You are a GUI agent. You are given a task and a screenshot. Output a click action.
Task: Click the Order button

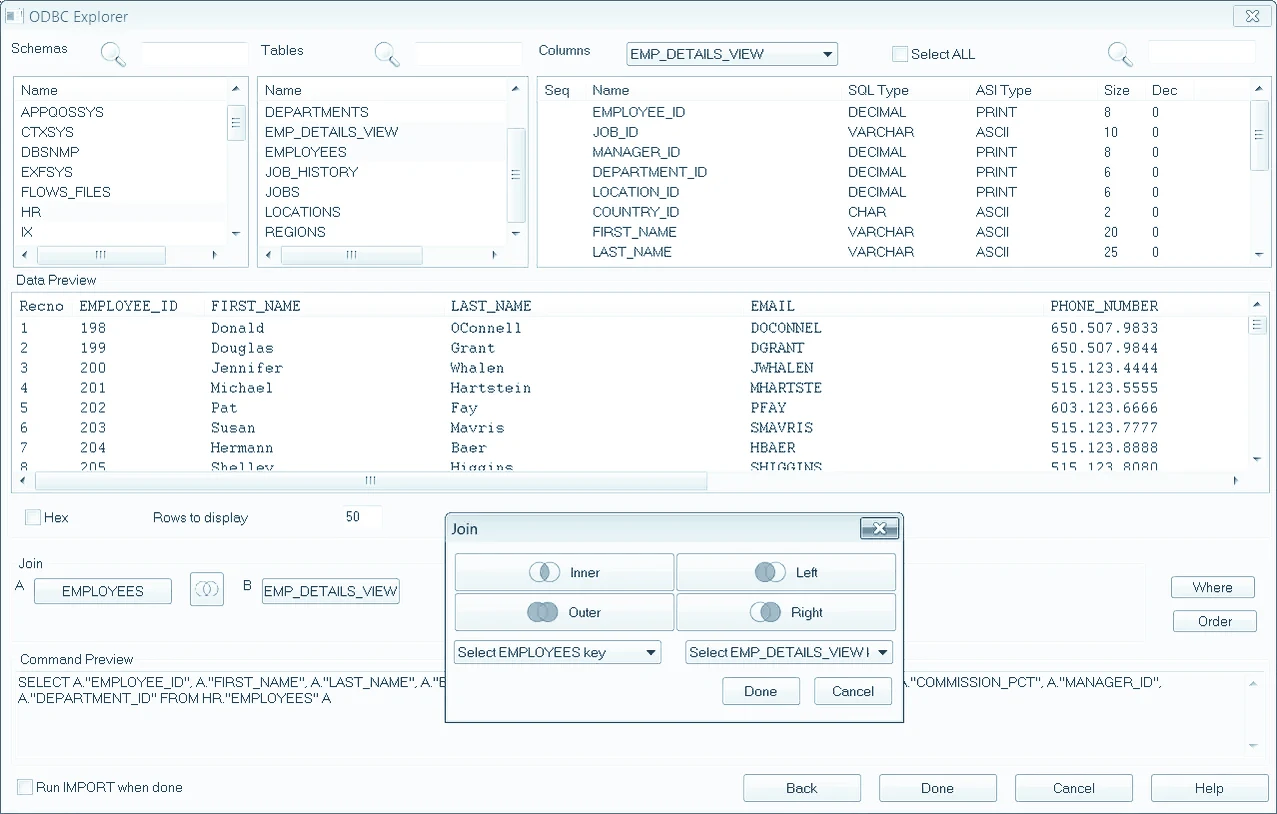coord(1215,621)
